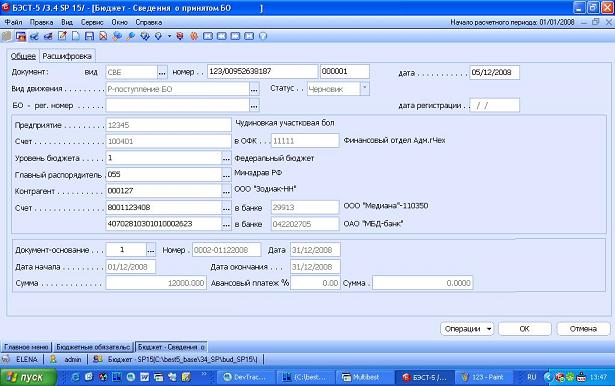615x386 pixels.
Task: Open lookup for Уровень бюджета field
Action: (x=226, y=158)
